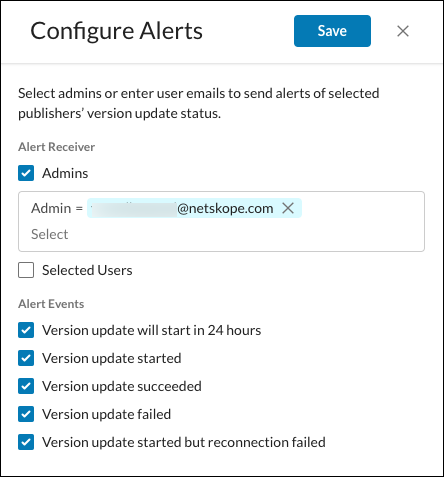Uncheck the Admins checkbox box
The image size is (444, 477).
pos(26,173)
